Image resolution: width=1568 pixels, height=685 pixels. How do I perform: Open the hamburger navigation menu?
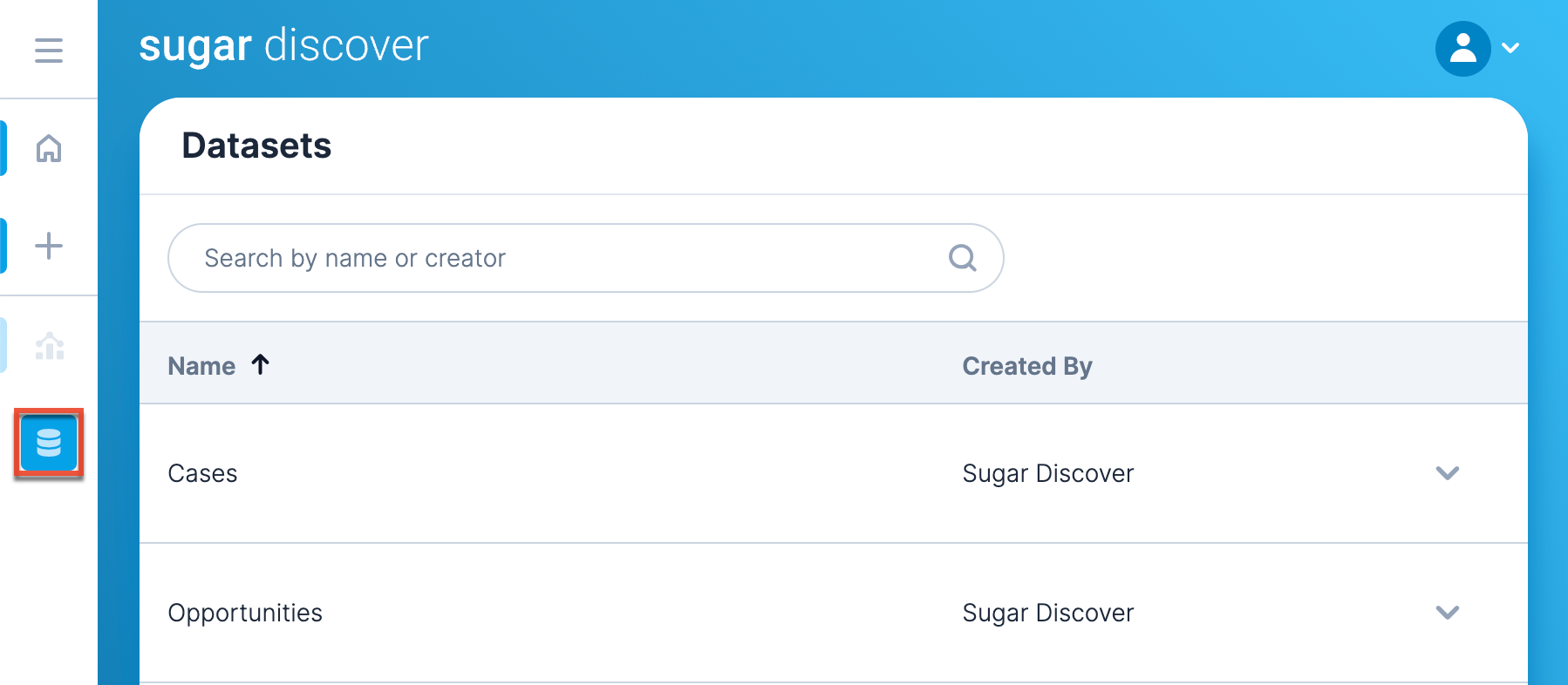[x=49, y=50]
